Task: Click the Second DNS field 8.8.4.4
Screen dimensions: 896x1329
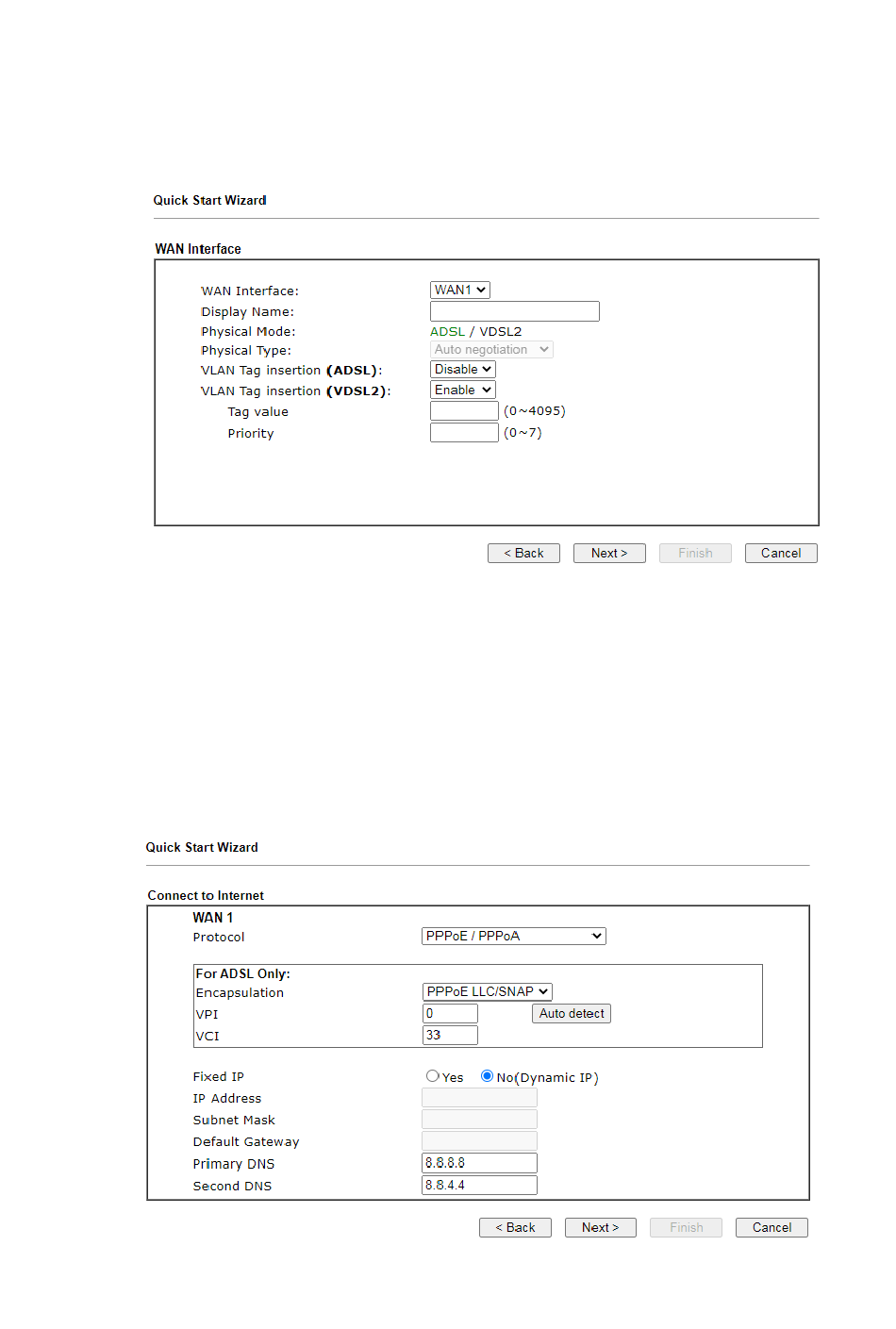Action: click(x=479, y=1185)
